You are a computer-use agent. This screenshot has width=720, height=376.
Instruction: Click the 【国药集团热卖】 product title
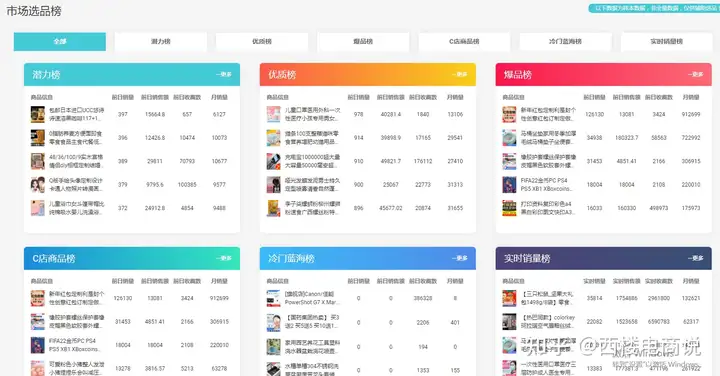[x=313, y=322]
